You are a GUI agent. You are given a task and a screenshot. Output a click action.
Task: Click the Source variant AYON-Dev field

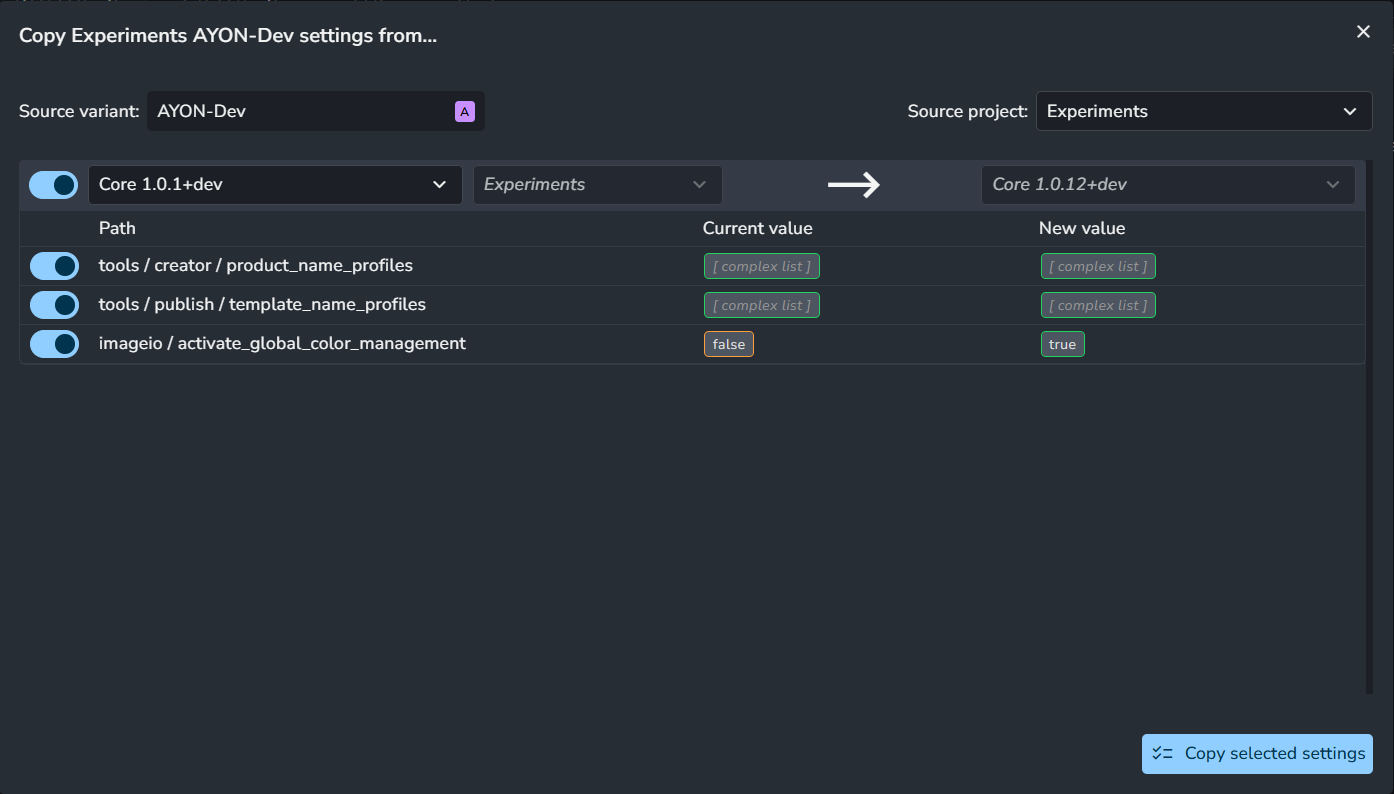(300, 111)
